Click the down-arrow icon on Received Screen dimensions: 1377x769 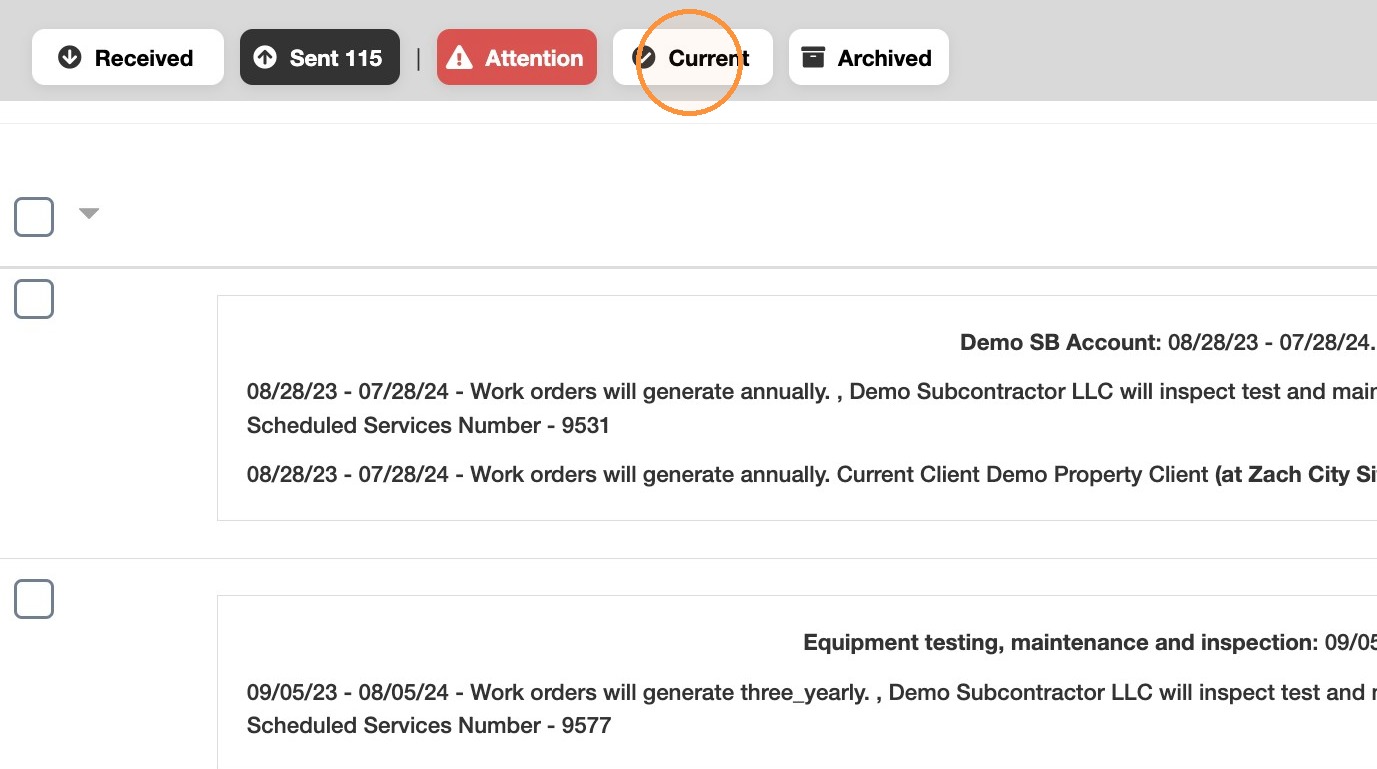pyautogui.click(x=69, y=57)
